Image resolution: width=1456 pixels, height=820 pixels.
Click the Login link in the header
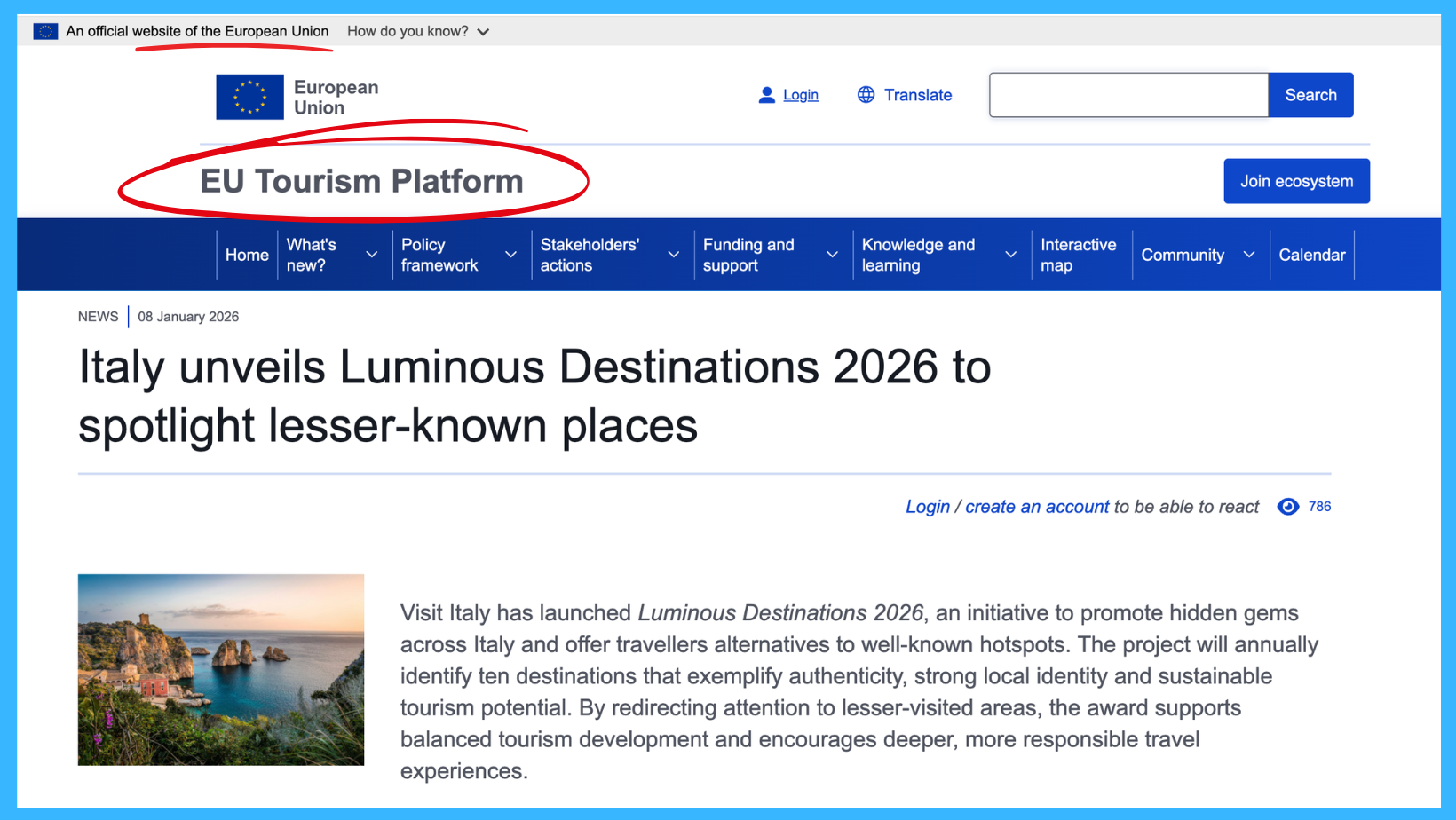point(801,95)
